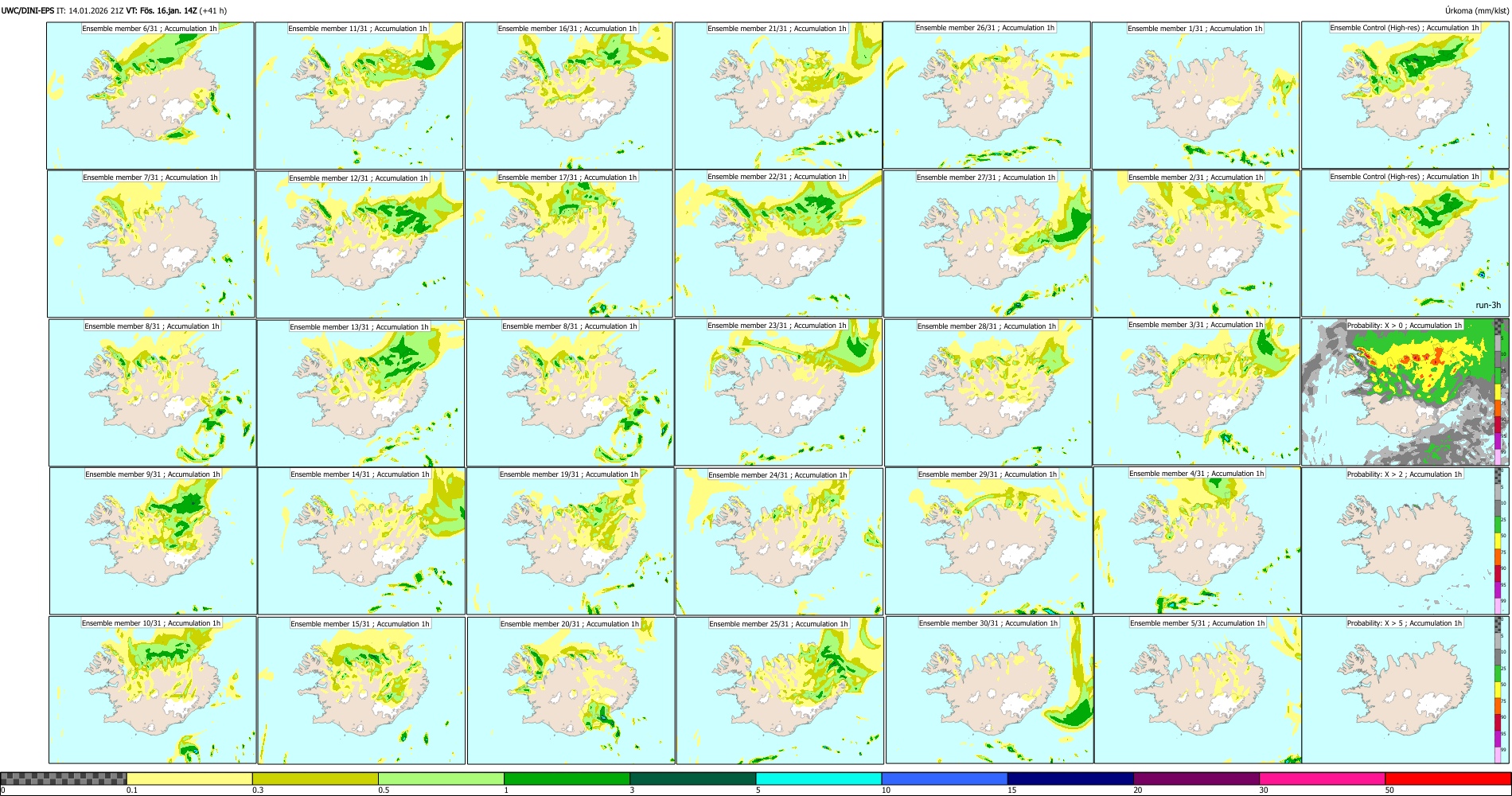Pick the dark green 3–5 legend swatch
Screen dimensions: 1512x796
pyautogui.click(x=692, y=778)
